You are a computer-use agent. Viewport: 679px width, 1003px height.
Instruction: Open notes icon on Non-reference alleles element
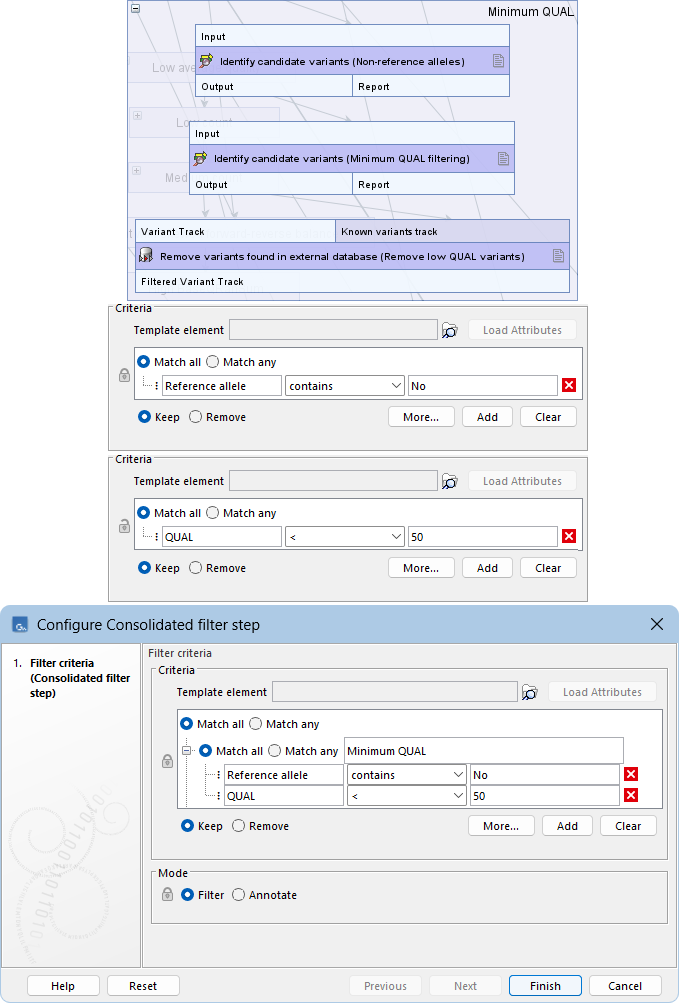point(499,61)
